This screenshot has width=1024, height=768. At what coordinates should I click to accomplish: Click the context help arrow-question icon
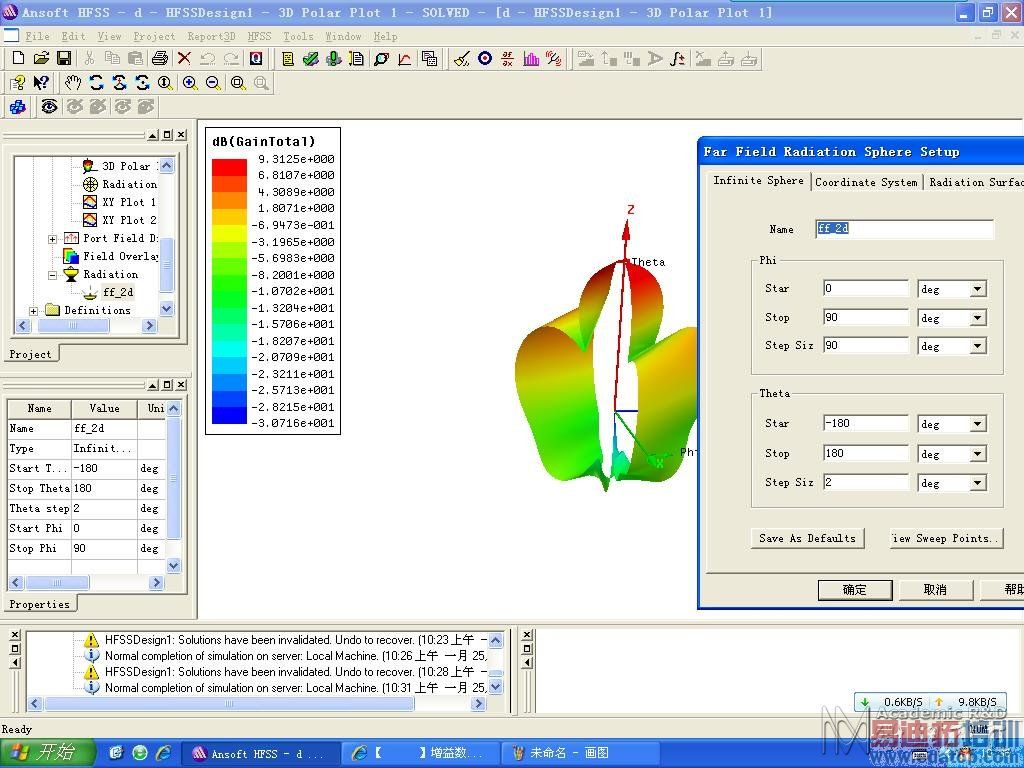click(x=41, y=83)
